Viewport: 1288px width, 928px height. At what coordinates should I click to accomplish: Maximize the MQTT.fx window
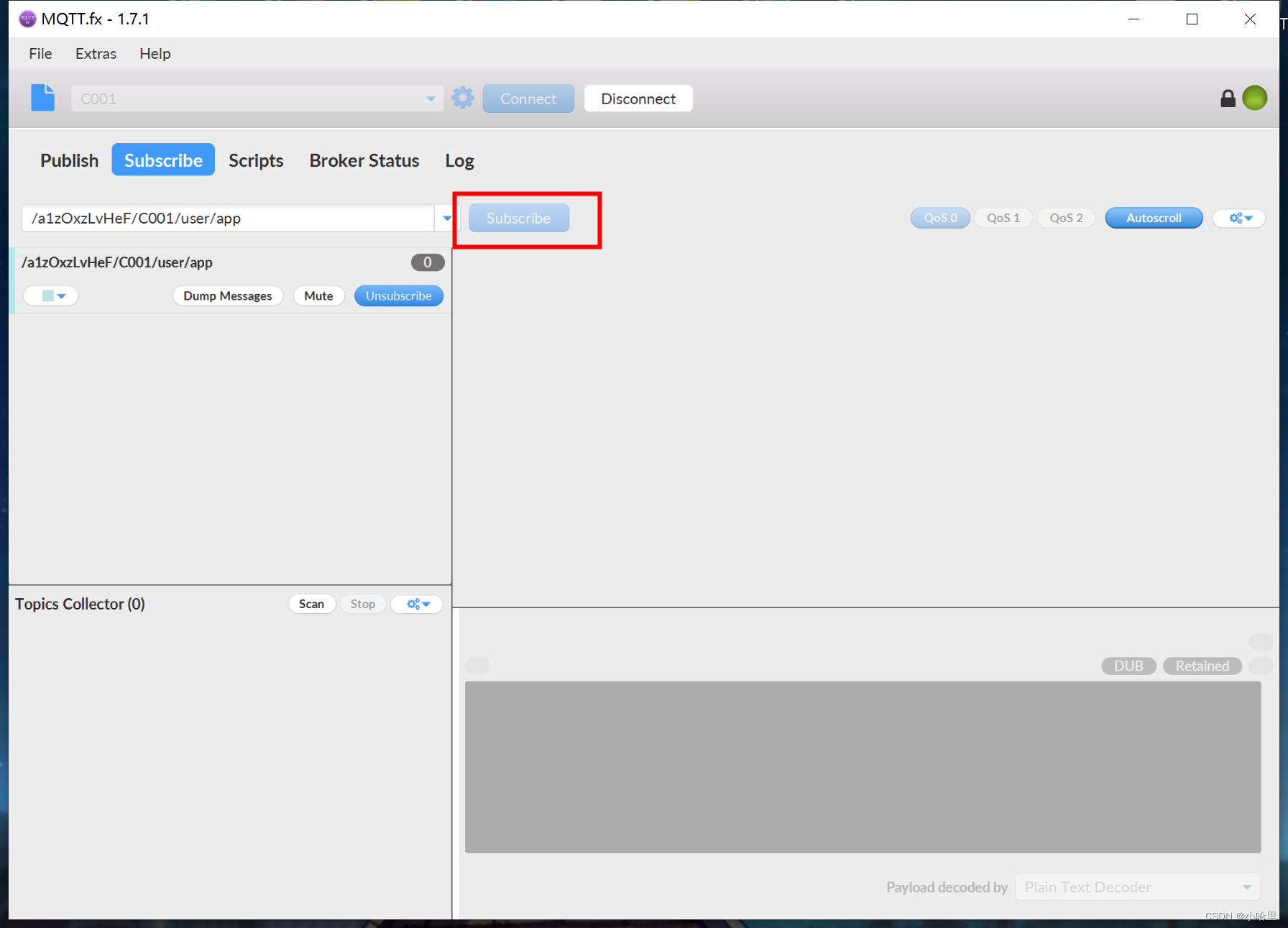click(x=1192, y=19)
